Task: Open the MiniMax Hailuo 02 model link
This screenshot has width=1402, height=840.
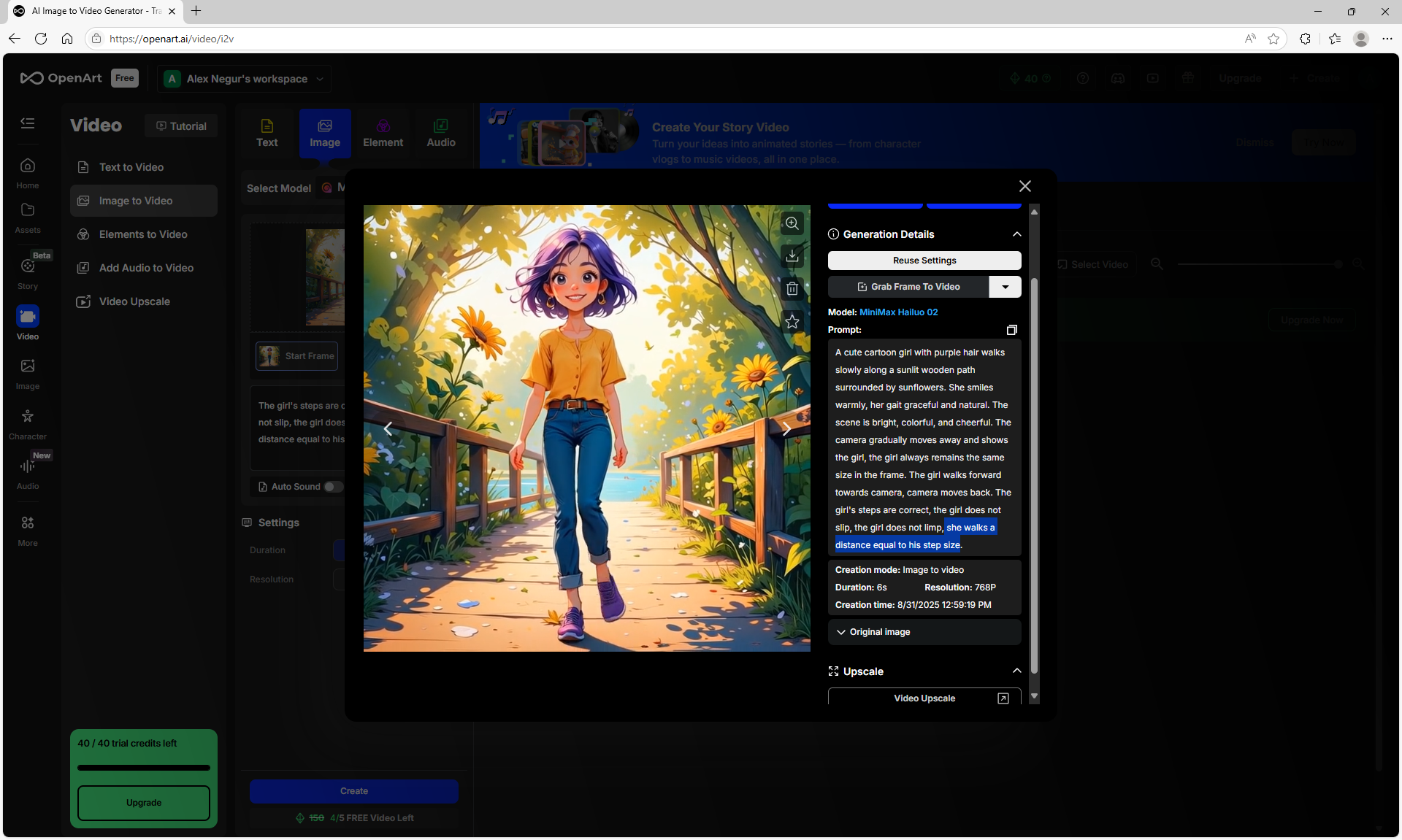Action: 898,312
